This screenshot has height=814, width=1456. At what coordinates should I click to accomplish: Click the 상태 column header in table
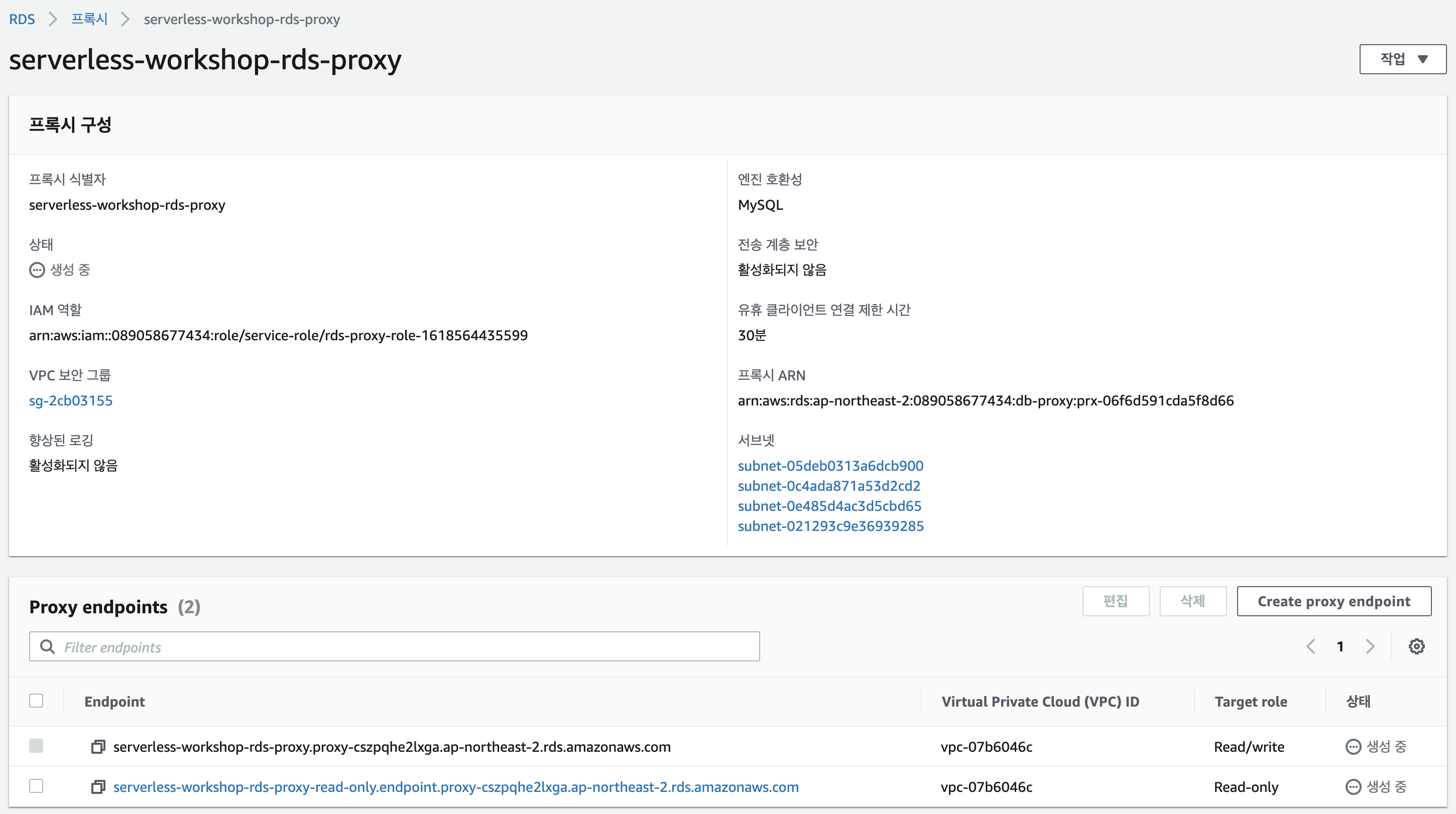pyautogui.click(x=1358, y=702)
